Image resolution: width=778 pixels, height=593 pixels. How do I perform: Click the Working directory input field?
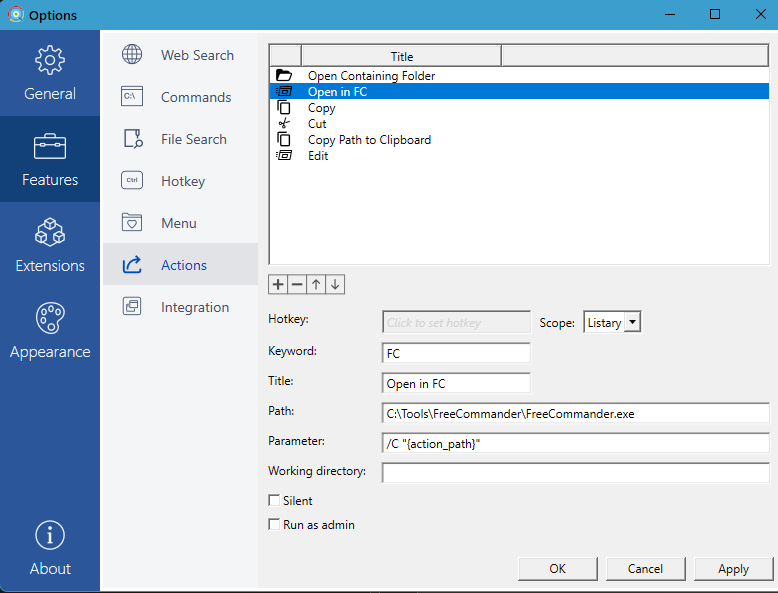click(575, 472)
